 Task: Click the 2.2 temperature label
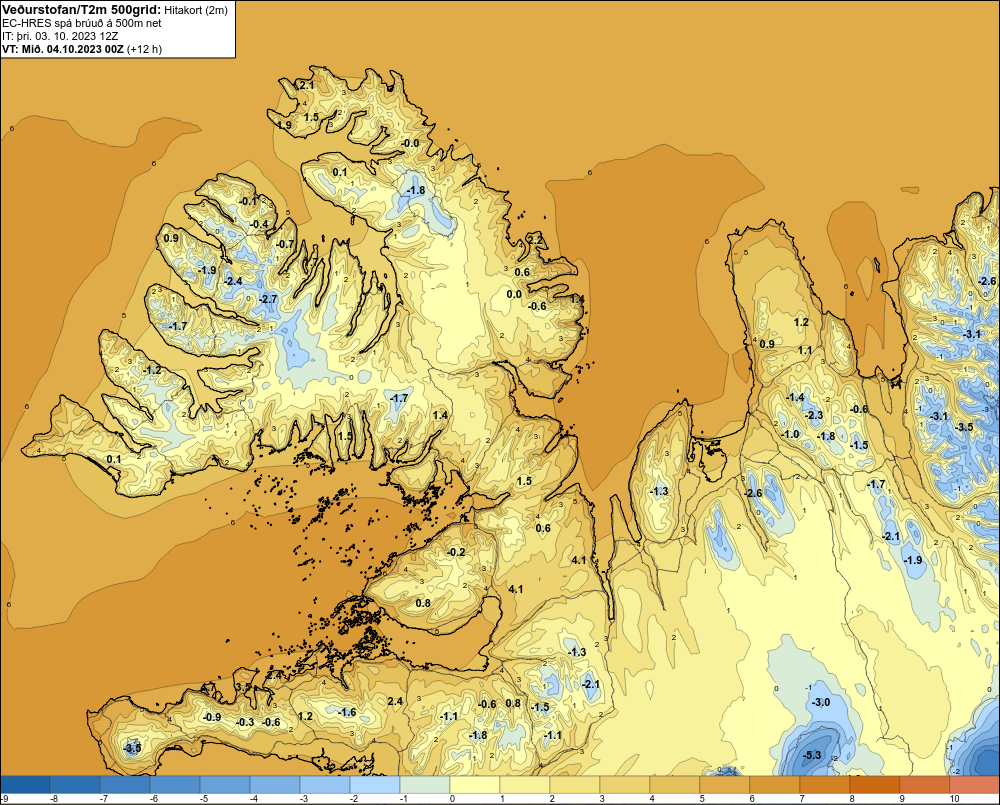tap(536, 240)
